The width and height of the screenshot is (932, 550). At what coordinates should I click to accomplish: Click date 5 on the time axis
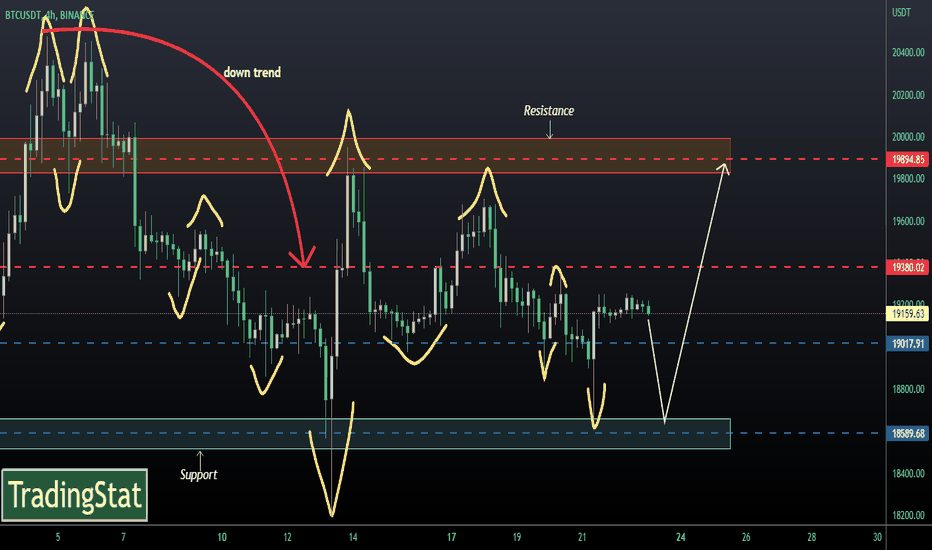[58, 538]
